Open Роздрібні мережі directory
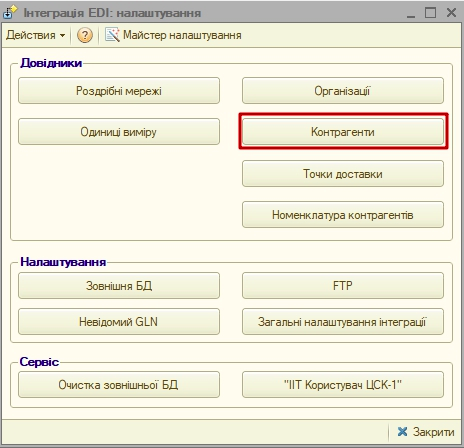464x448 pixels. [x=119, y=91]
